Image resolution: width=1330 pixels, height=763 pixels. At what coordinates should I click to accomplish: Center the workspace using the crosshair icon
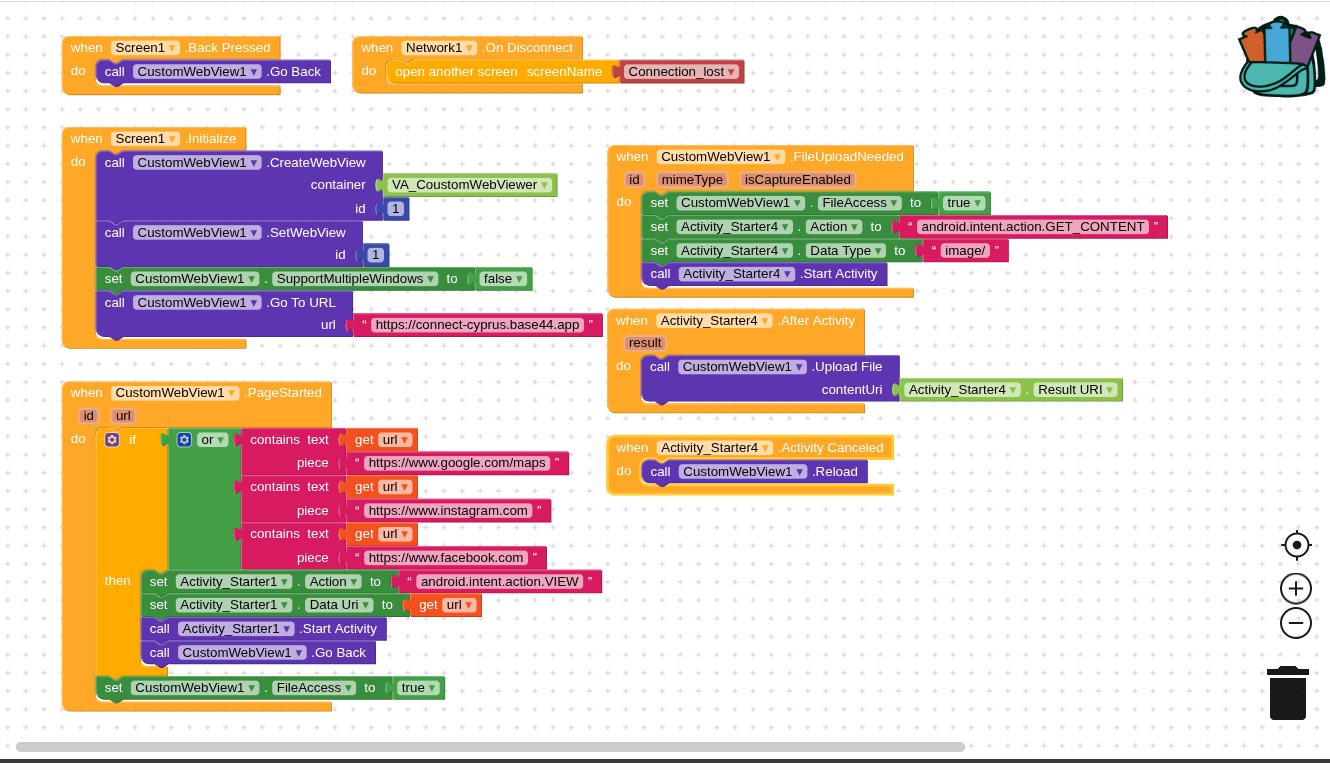pyautogui.click(x=1296, y=545)
